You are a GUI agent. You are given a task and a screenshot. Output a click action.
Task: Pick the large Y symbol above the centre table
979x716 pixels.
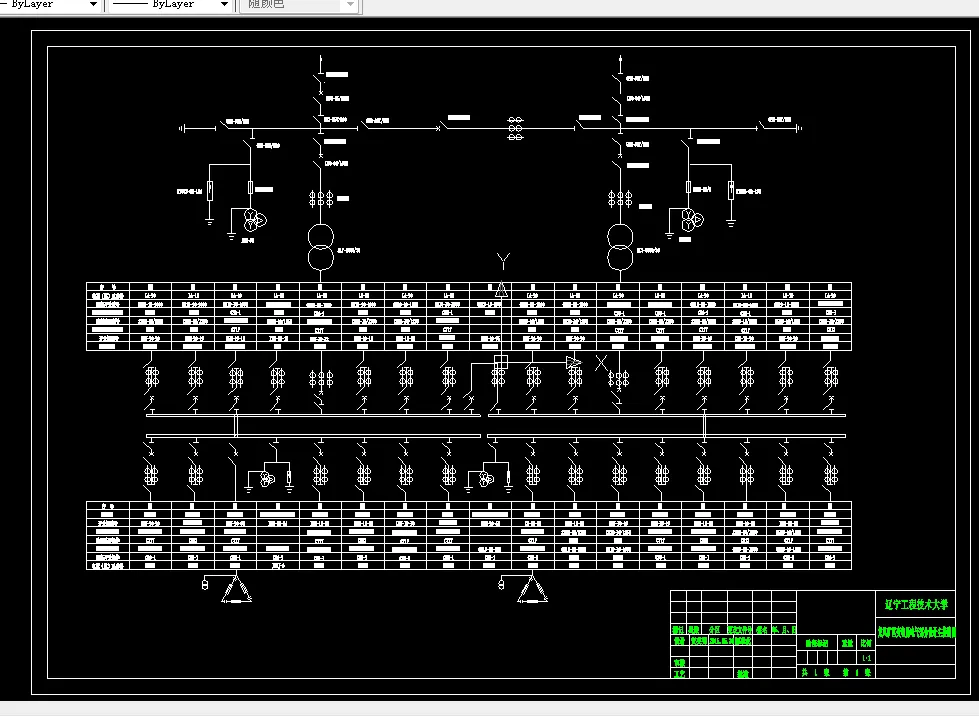[503, 261]
